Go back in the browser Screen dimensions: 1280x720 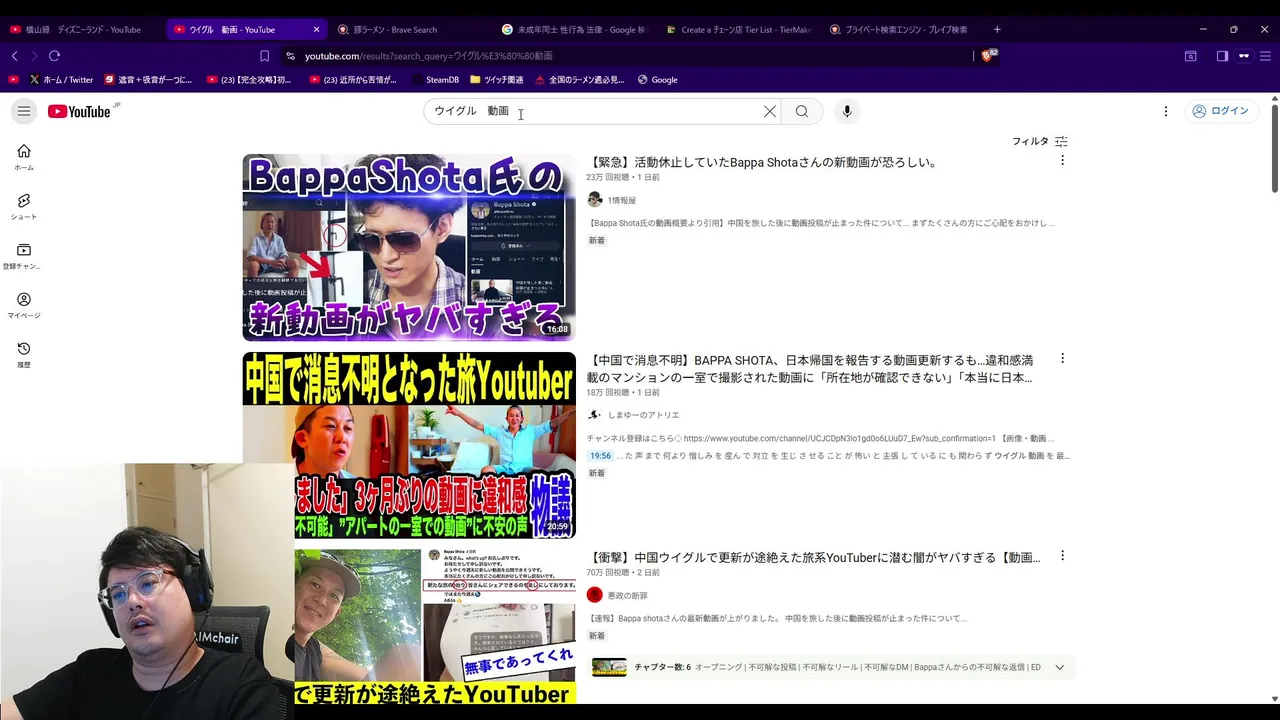pyautogui.click(x=14, y=56)
